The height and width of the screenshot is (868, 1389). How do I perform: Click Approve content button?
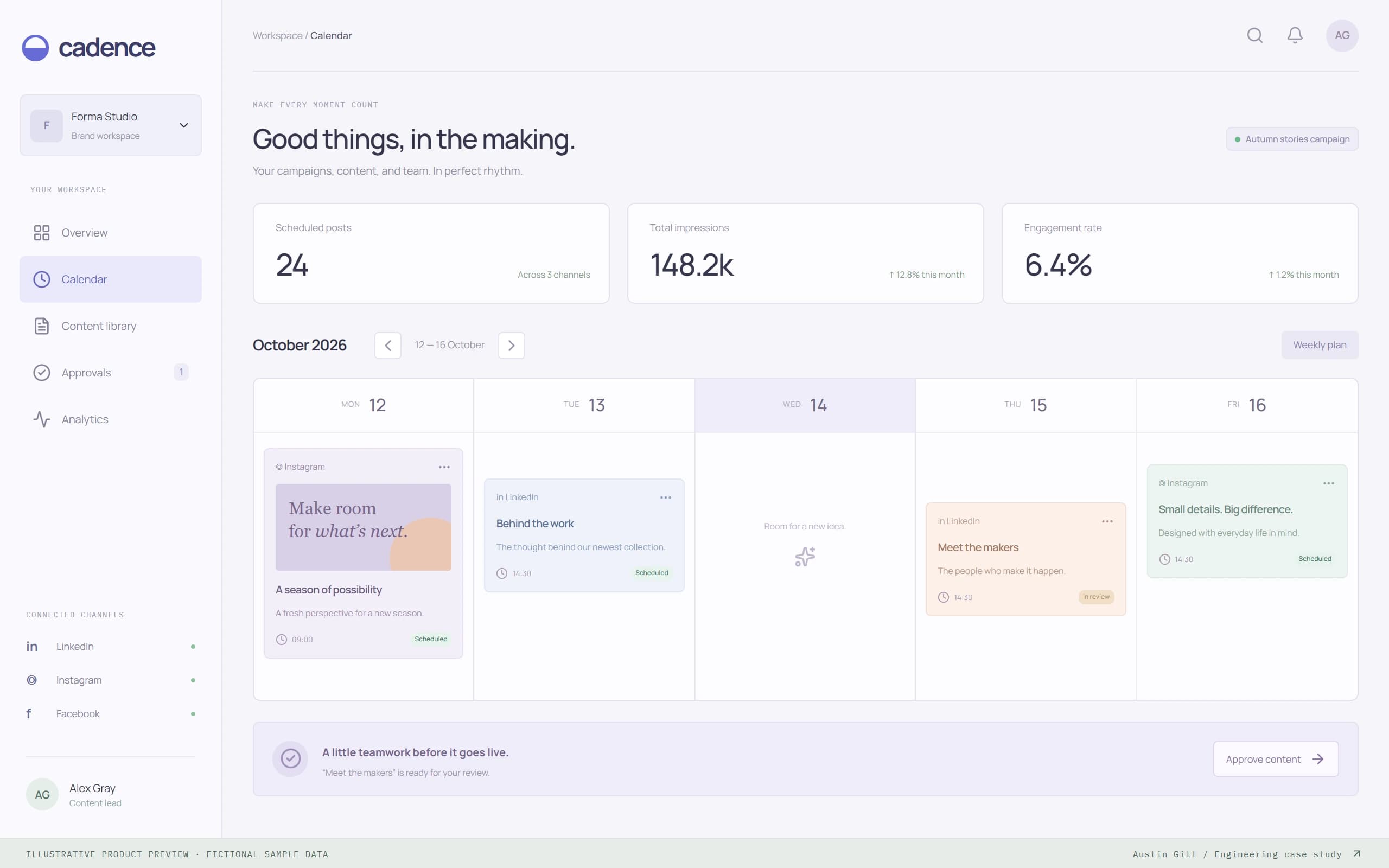[x=1276, y=759]
